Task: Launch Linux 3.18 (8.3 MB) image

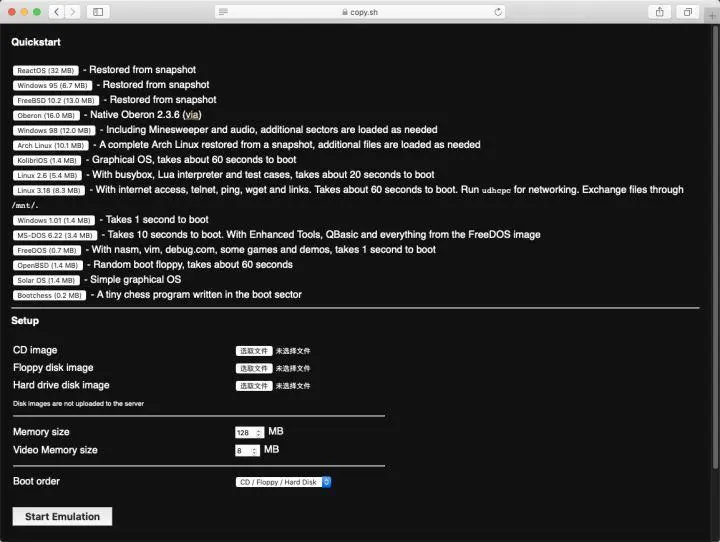Action: point(49,190)
